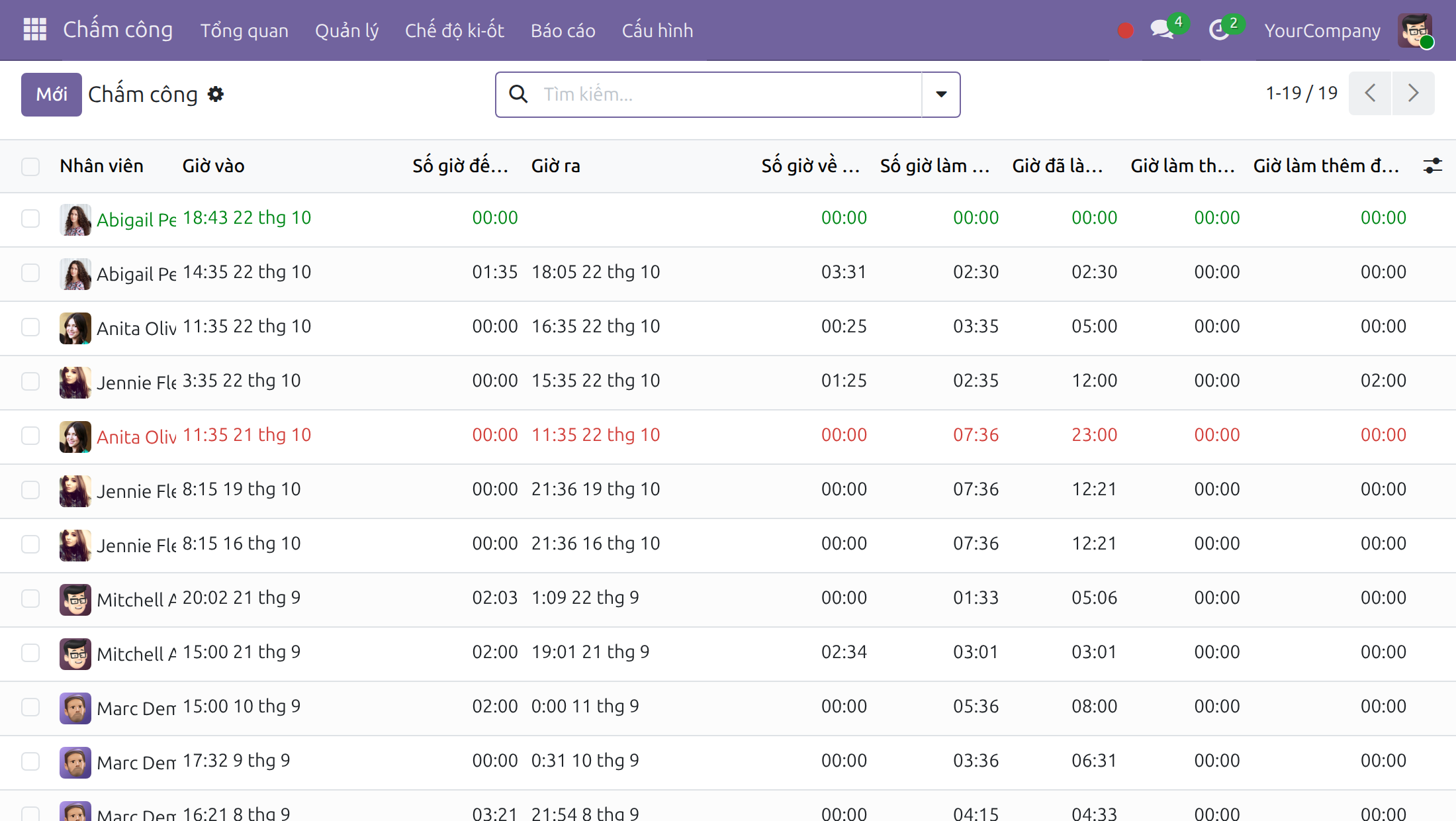Focus the Tìm kiếm search field
Screen dimensions: 1456x821
tap(728, 94)
